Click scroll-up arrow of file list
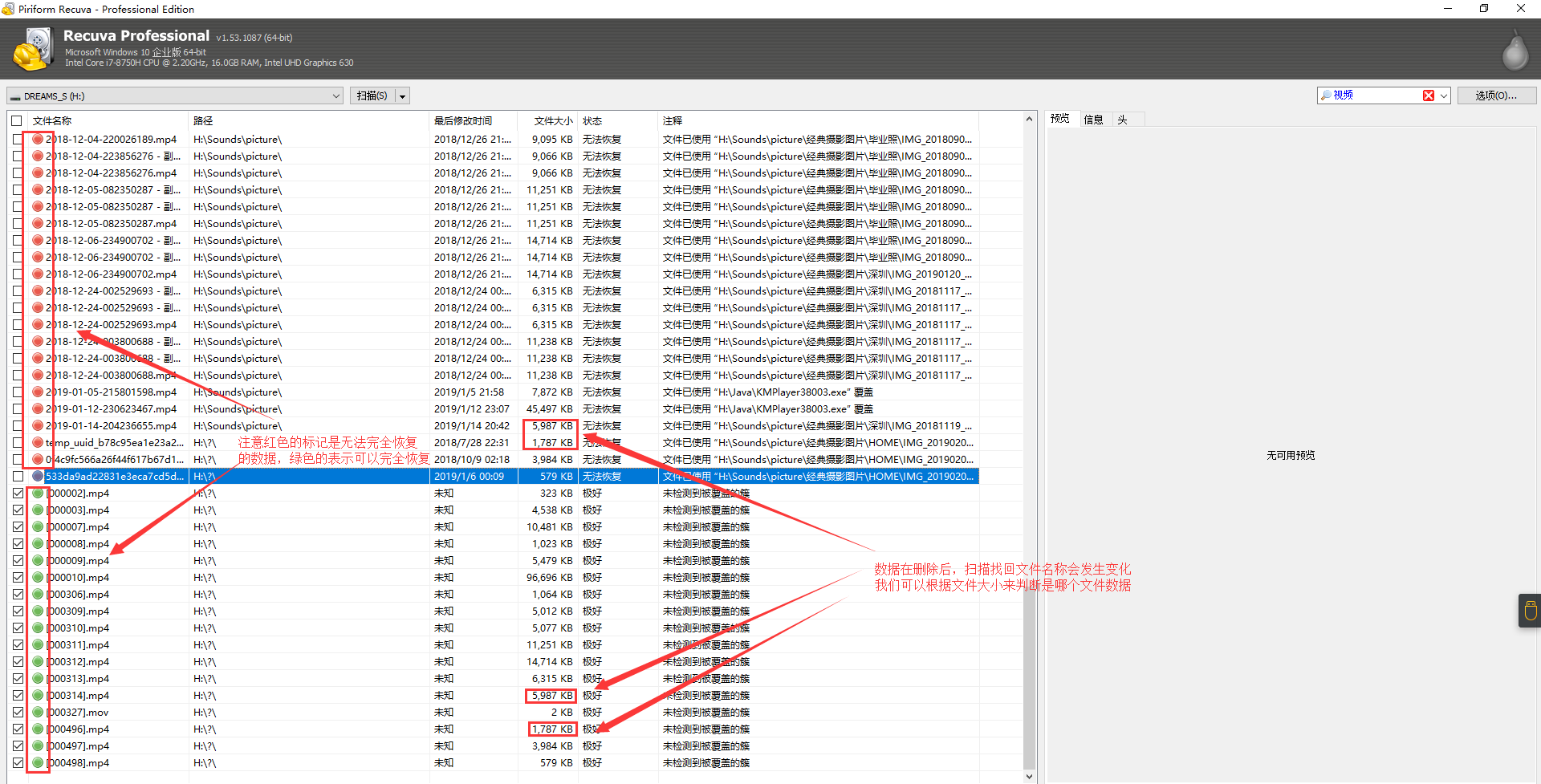 click(1030, 120)
